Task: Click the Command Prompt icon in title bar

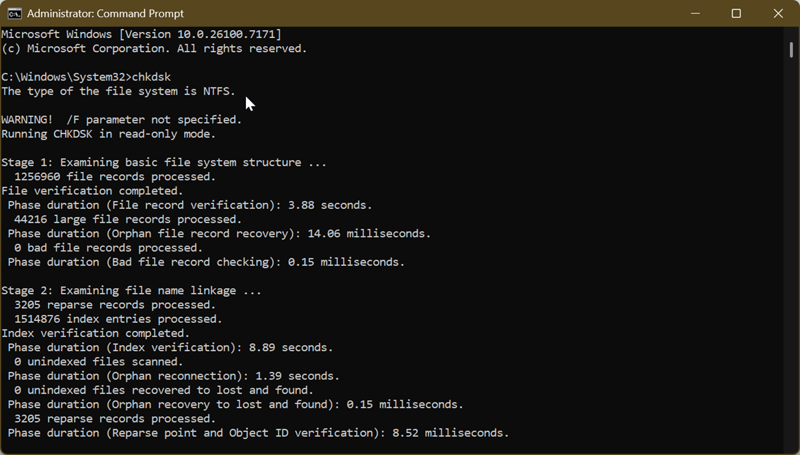Action: [13, 14]
